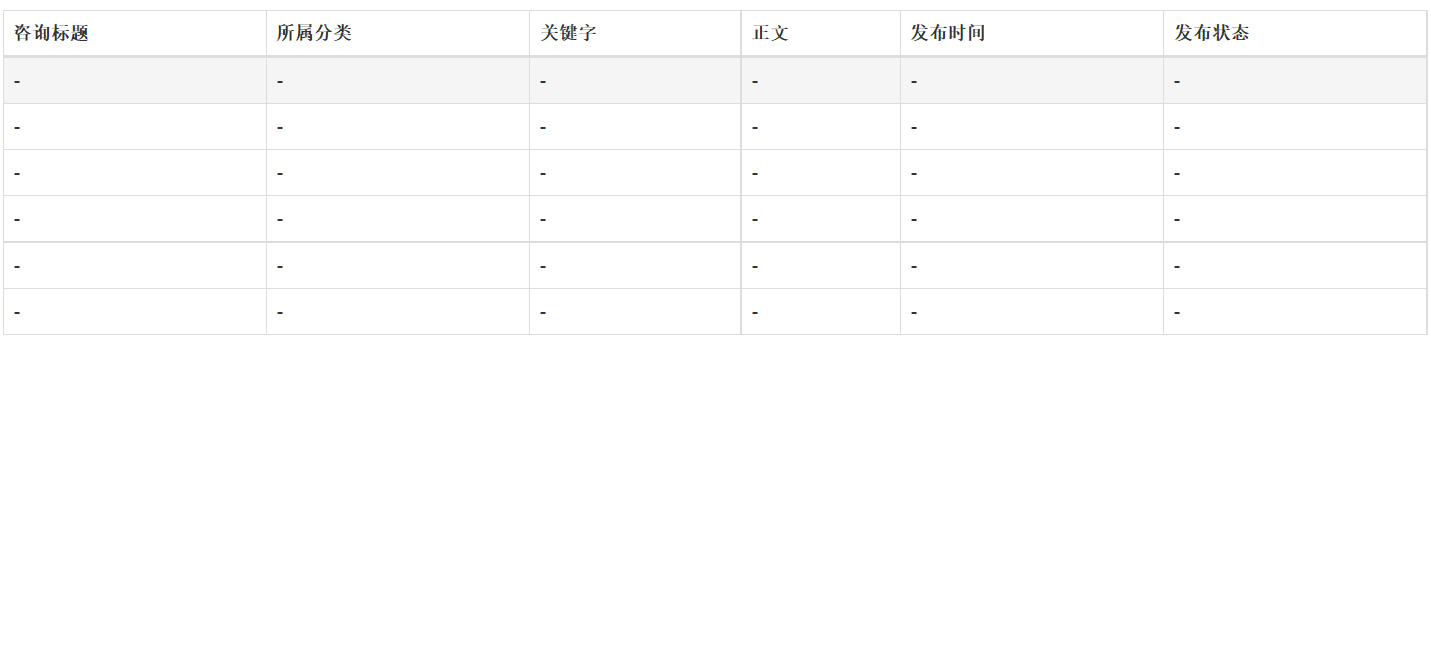Screen dimensions: 1431x648
Task: Click fifth row's 发布时间 cell
Action: click(x=1032, y=266)
